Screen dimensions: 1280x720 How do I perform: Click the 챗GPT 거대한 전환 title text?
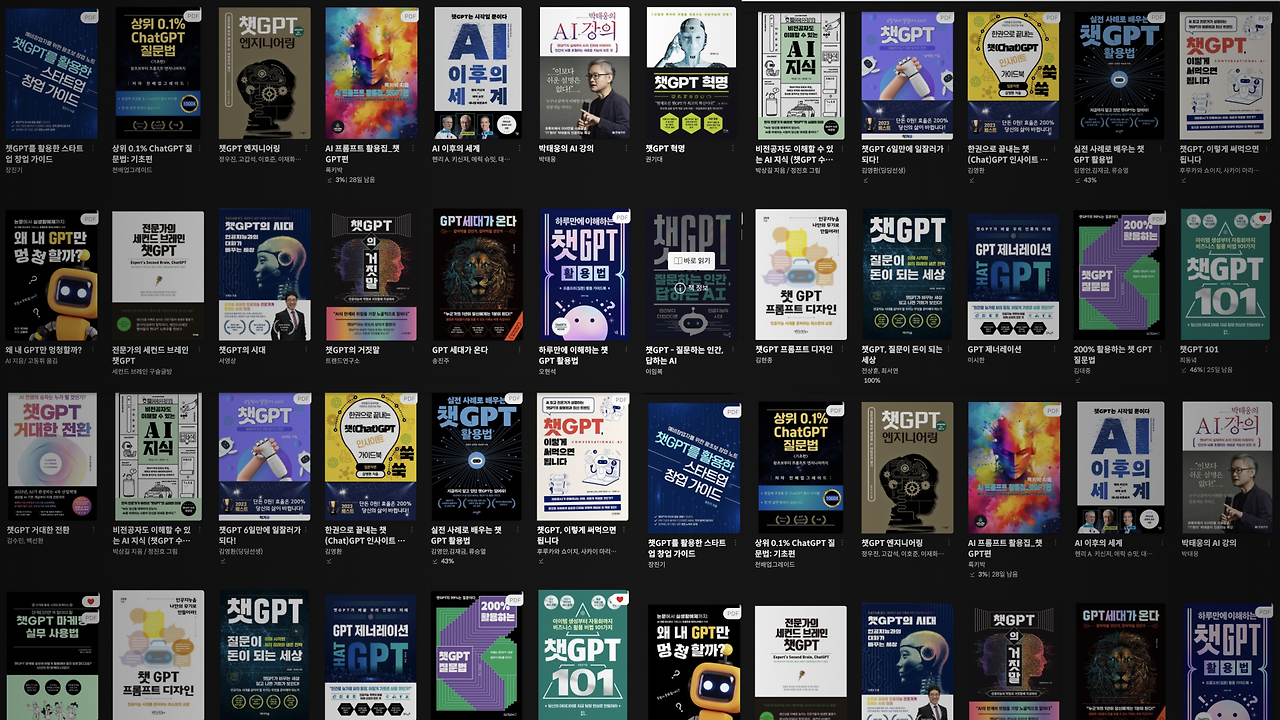[38, 530]
